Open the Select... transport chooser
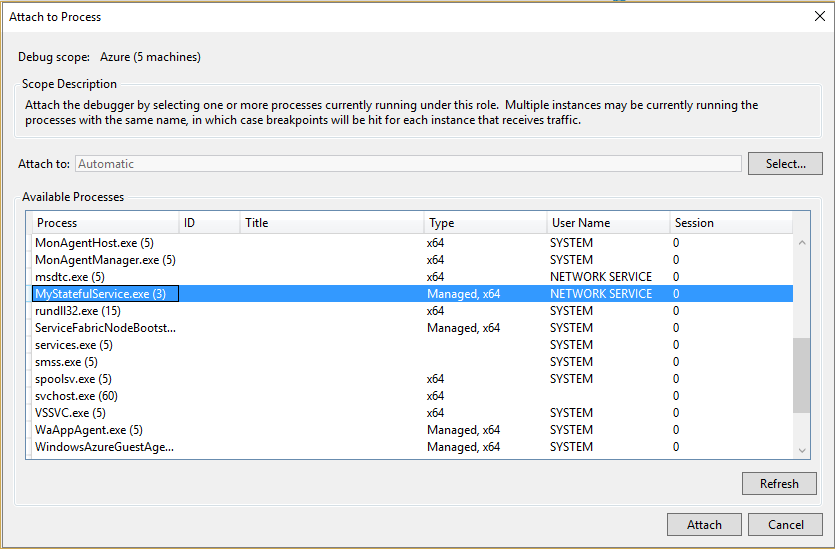The image size is (835, 549). (x=785, y=163)
